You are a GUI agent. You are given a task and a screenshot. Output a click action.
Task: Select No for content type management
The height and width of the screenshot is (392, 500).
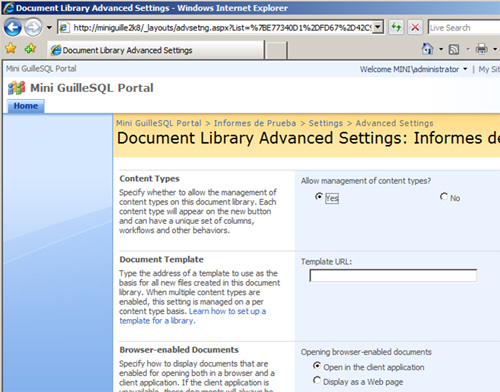(444, 197)
